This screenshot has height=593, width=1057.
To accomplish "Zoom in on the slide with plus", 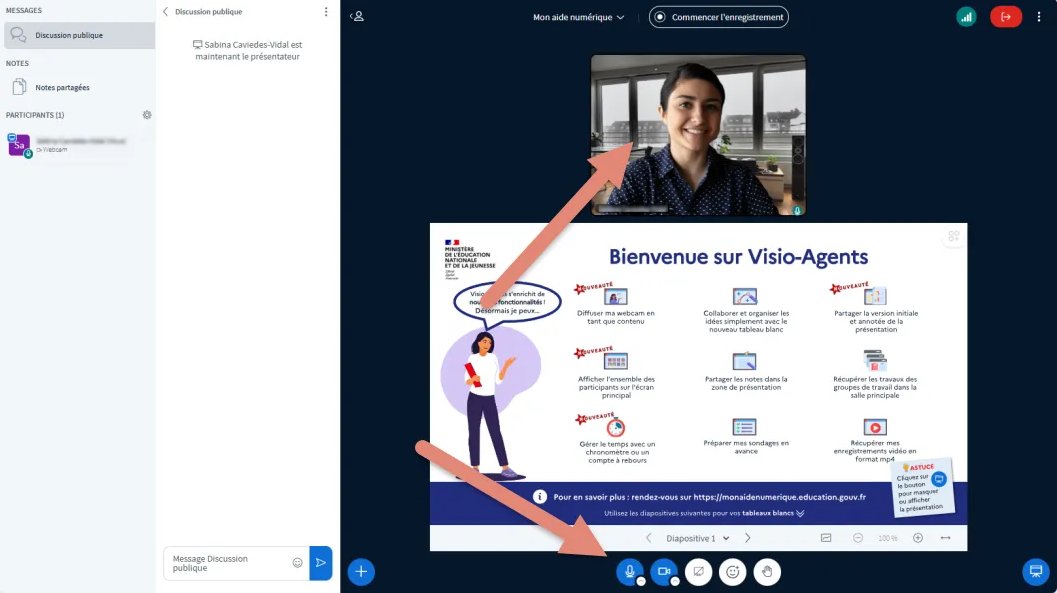I will tap(918, 538).
